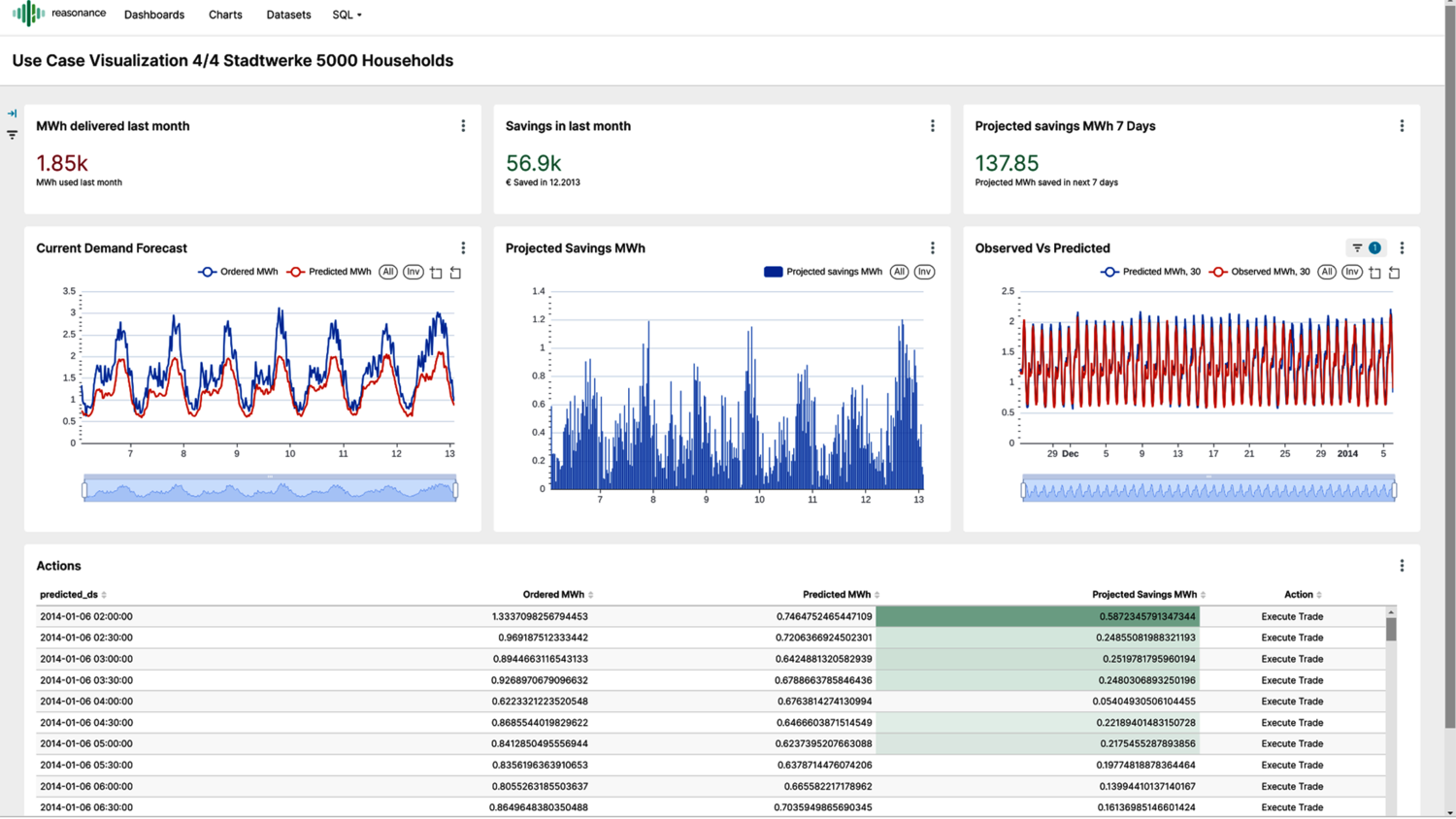Click All button on Current Demand Forecast legend

click(388, 272)
